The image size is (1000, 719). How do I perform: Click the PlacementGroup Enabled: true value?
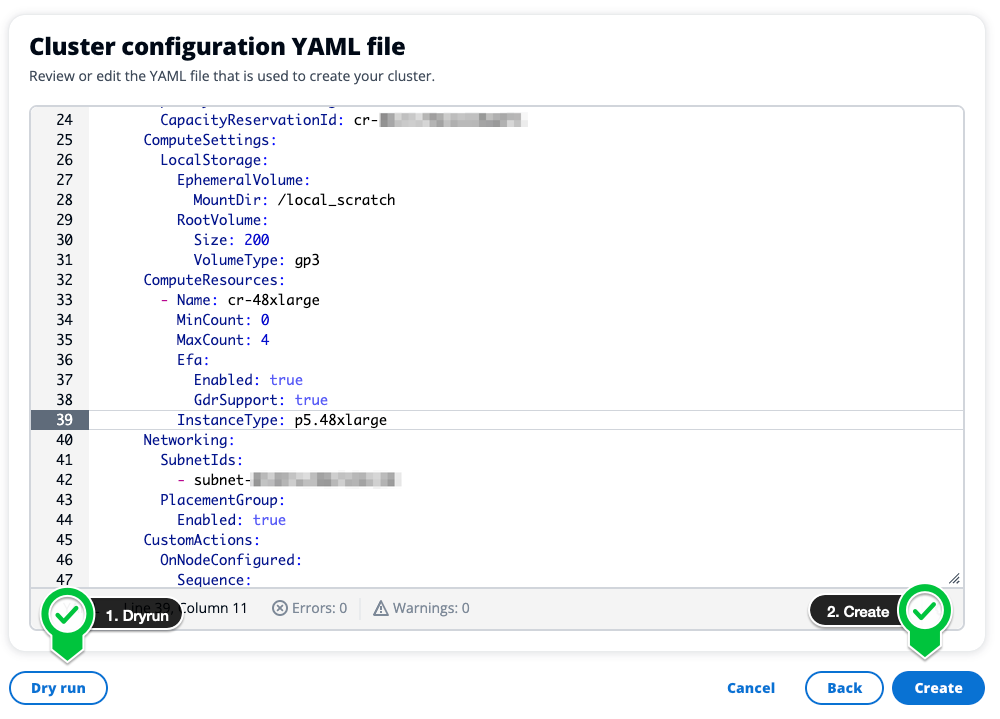pyautogui.click(x=269, y=520)
